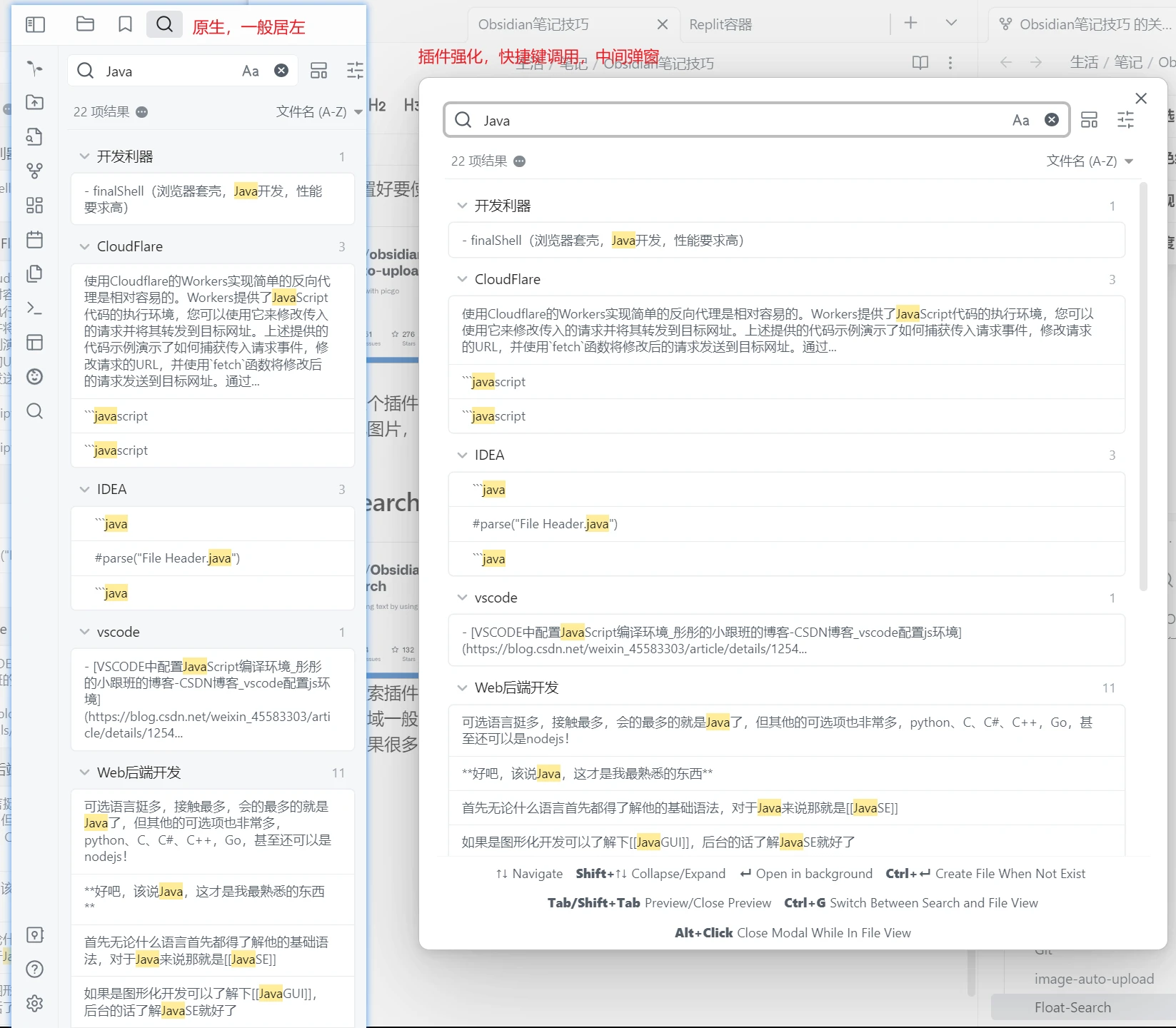The height and width of the screenshot is (1028, 1176).
Task: Switch to the Replit容器 tab
Action: [x=720, y=24]
